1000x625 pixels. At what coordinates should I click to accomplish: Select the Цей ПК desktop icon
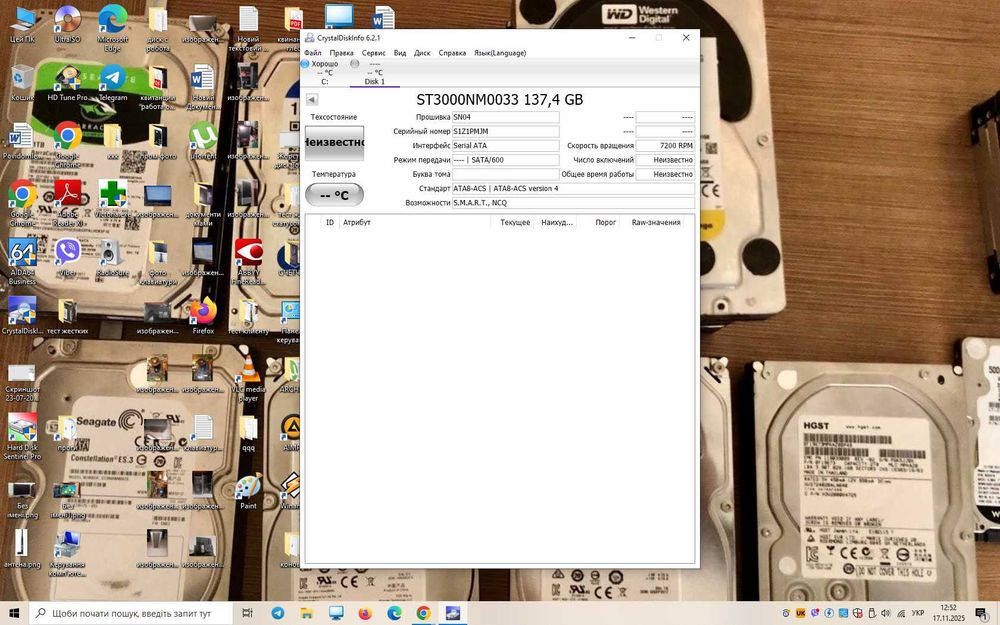tap(22, 26)
